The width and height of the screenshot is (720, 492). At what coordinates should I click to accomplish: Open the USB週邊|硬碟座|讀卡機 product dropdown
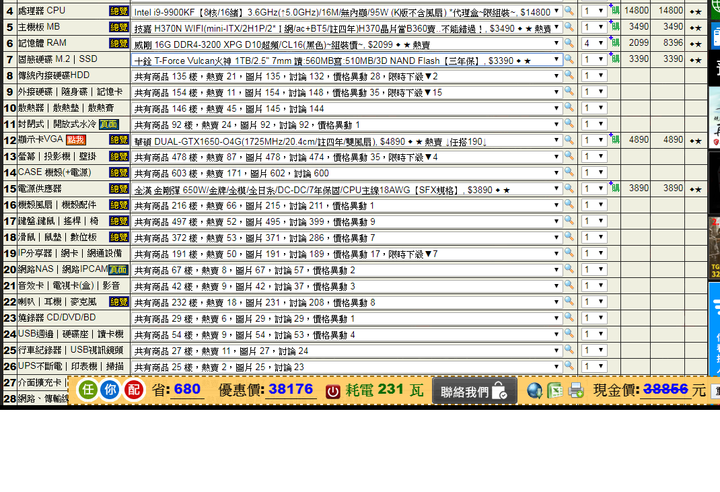pyautogui.click(x=347, y=334)
